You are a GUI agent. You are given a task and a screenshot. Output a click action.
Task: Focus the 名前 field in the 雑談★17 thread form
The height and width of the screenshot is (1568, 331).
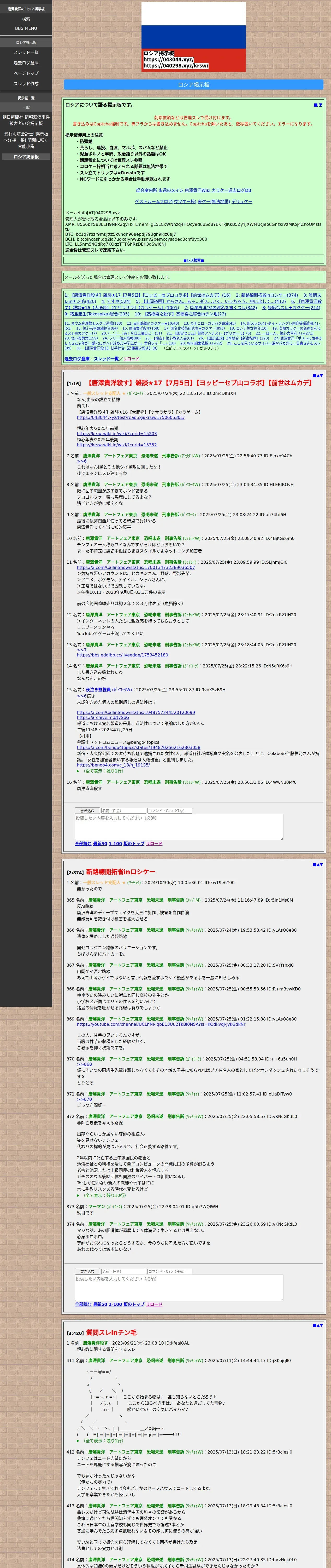(123, 811)
